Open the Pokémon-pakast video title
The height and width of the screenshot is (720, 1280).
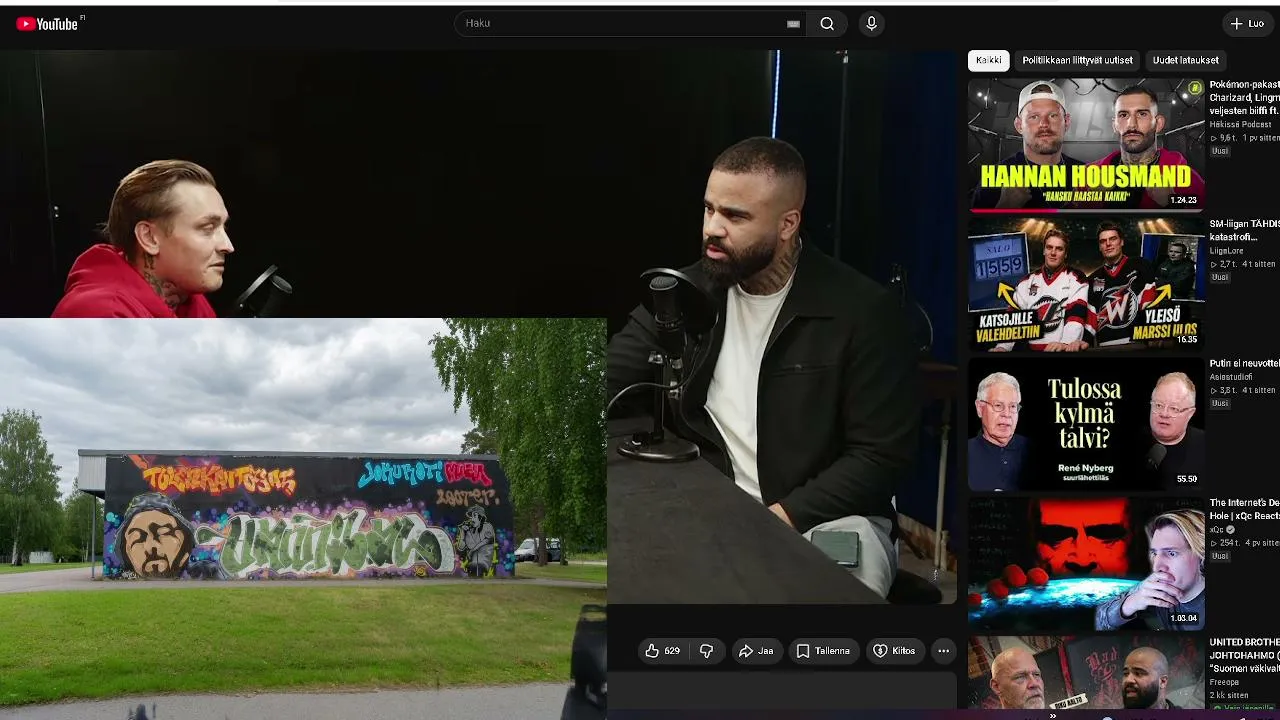[x=1244, y=97]
